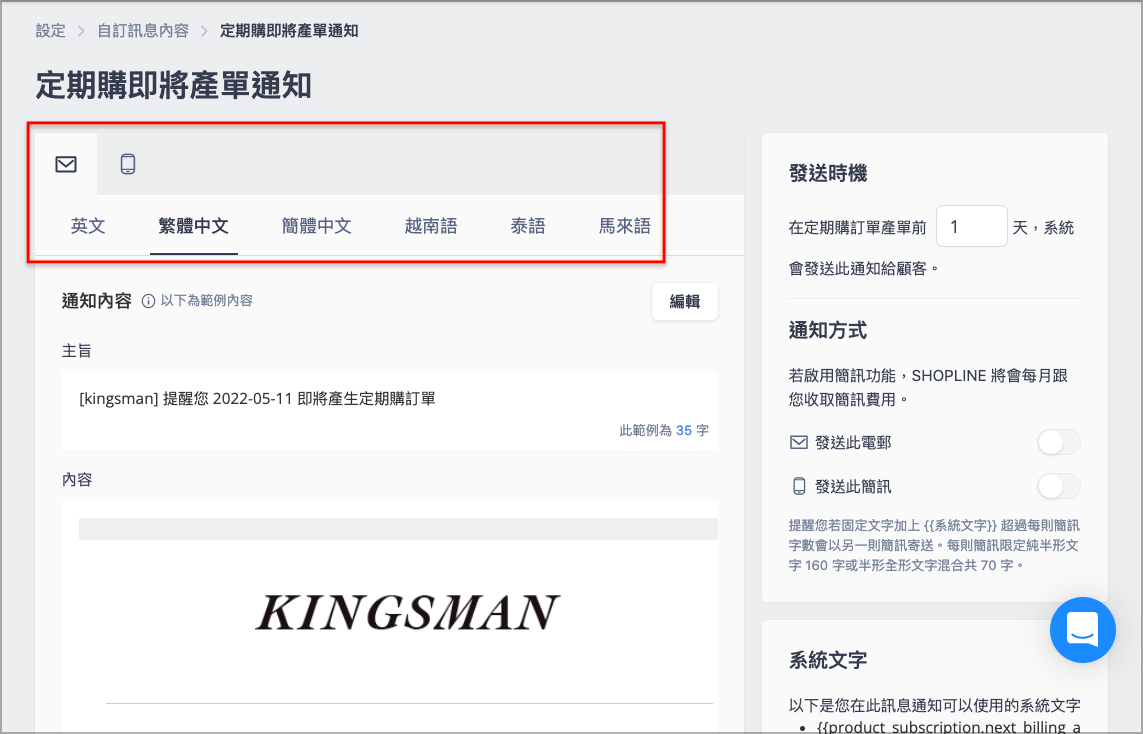Select the 馬來語 language tab
The width and height of the screenshot is (1143, 734).
pyautogui.click(x=625, y=226)
